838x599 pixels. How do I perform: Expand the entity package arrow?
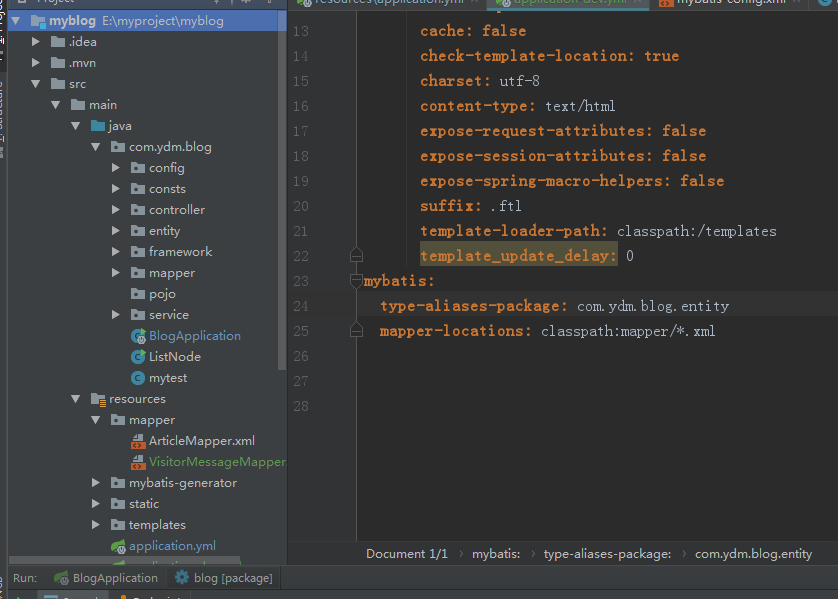(115, 231)
